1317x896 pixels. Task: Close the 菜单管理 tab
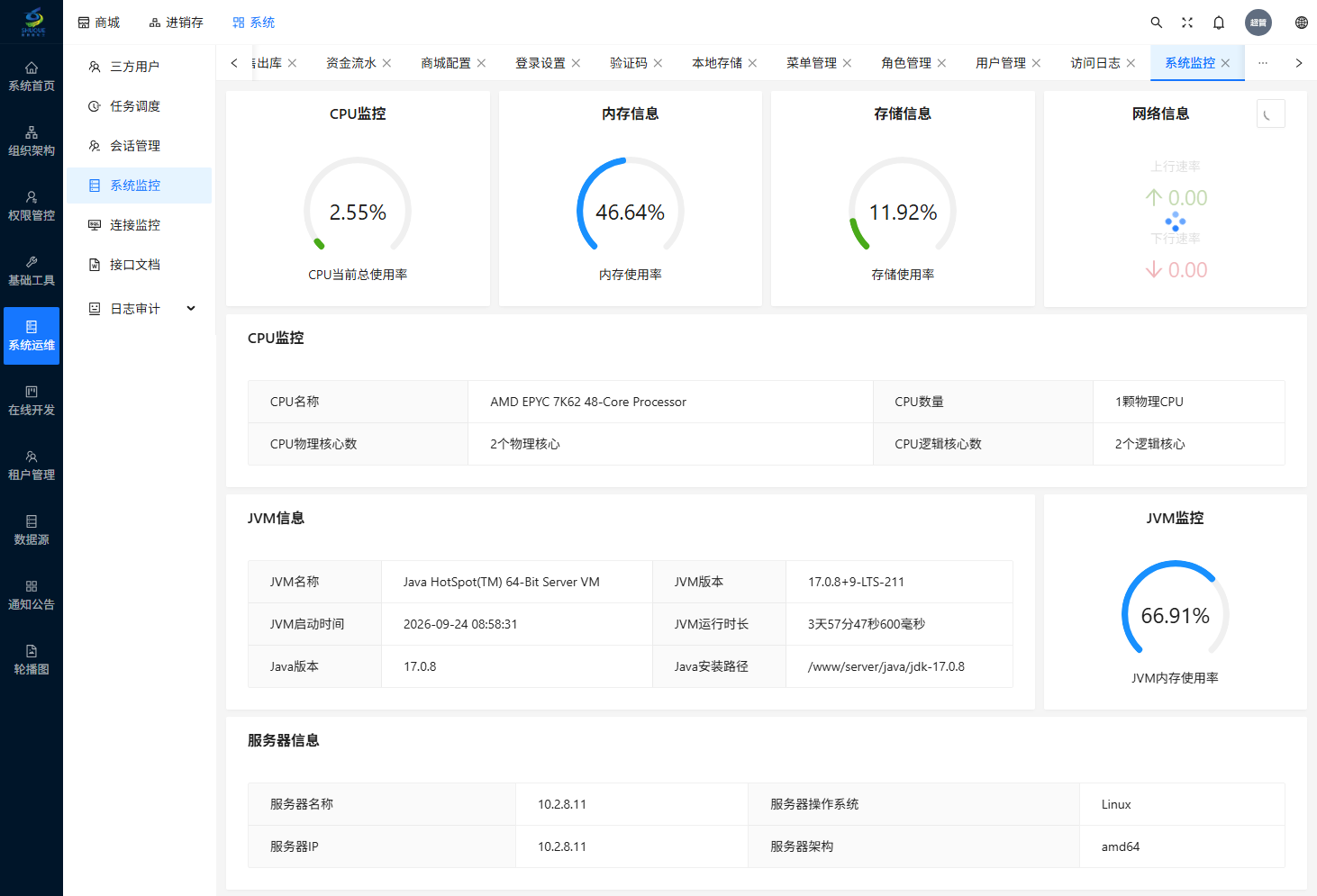tap(847, 63)
